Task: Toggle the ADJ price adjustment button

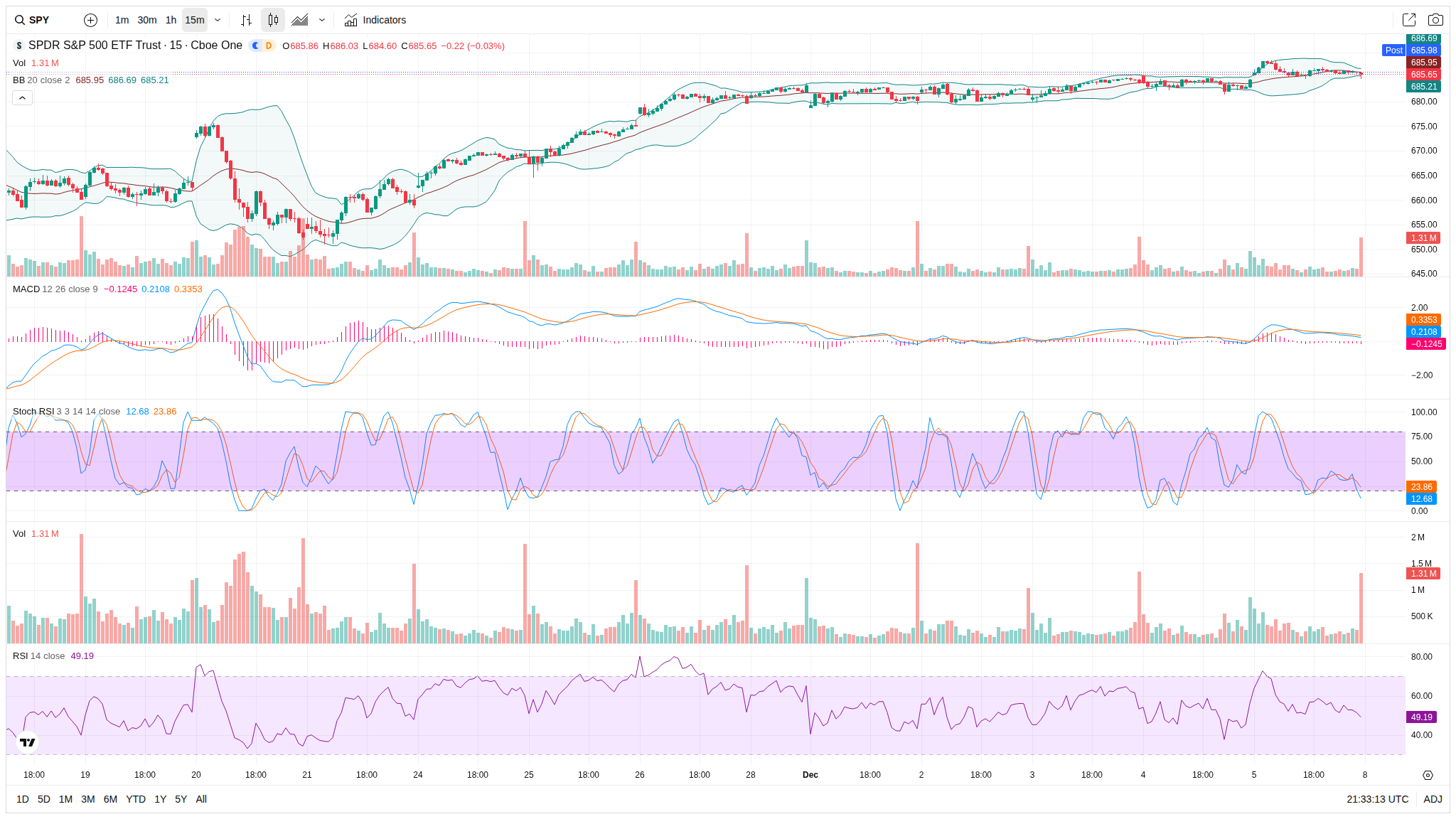Action: (x=1433, y=799)
